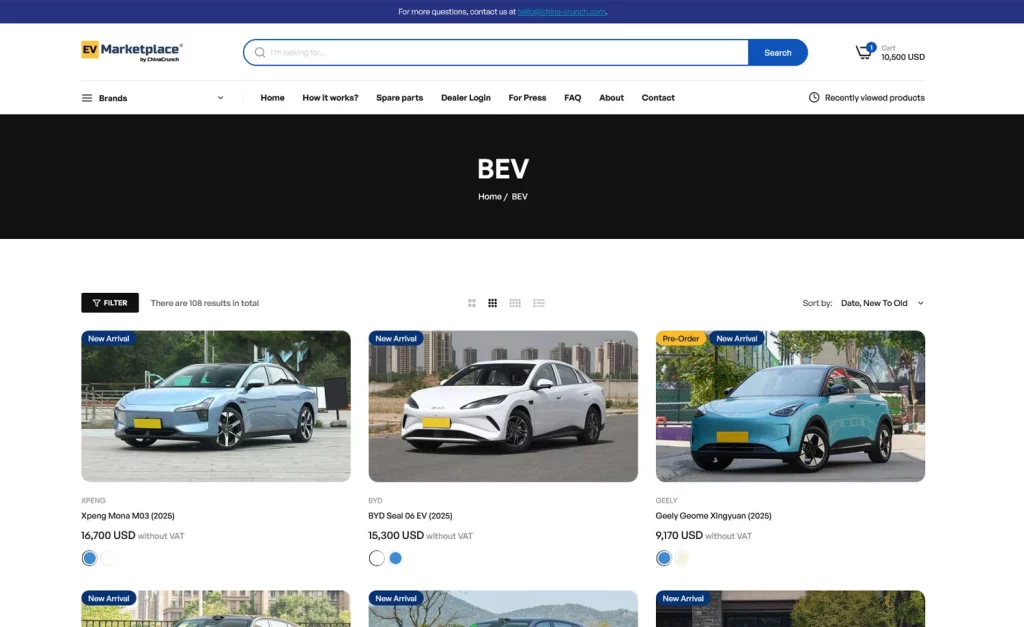
Task: Open the FILTER button
Action: click(x=110, y=303)
